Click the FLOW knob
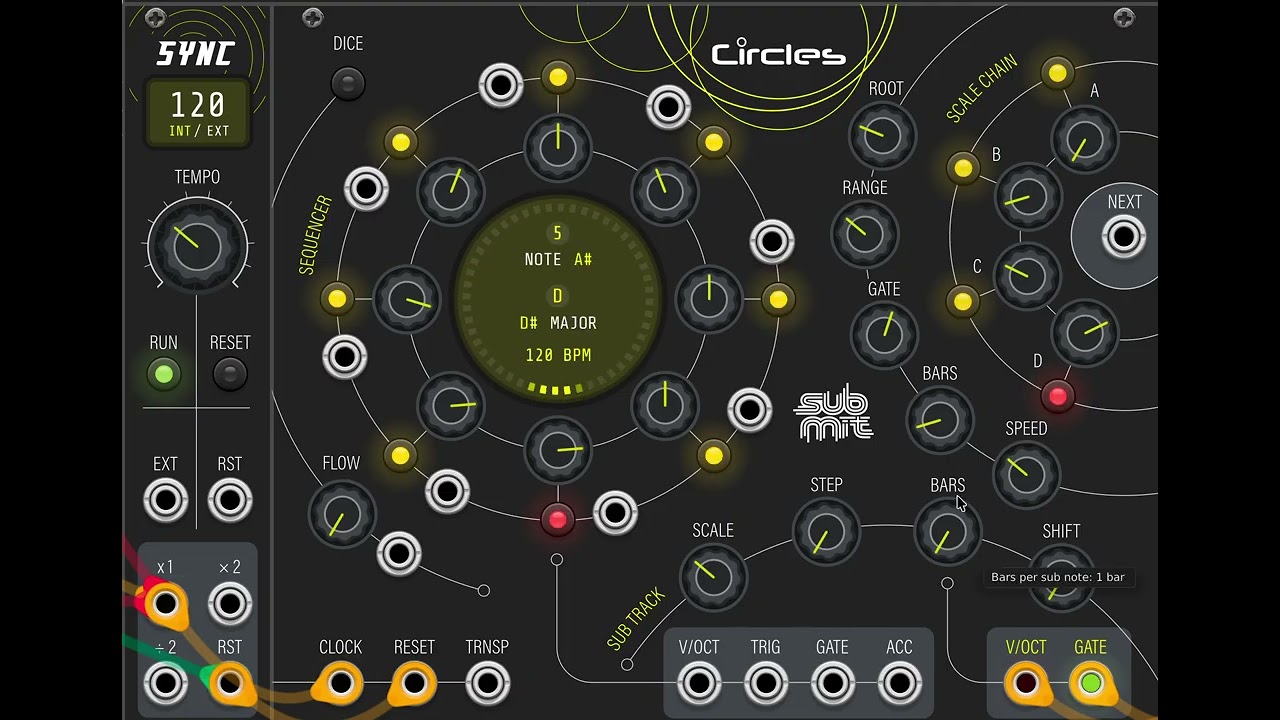 (343, 514)
